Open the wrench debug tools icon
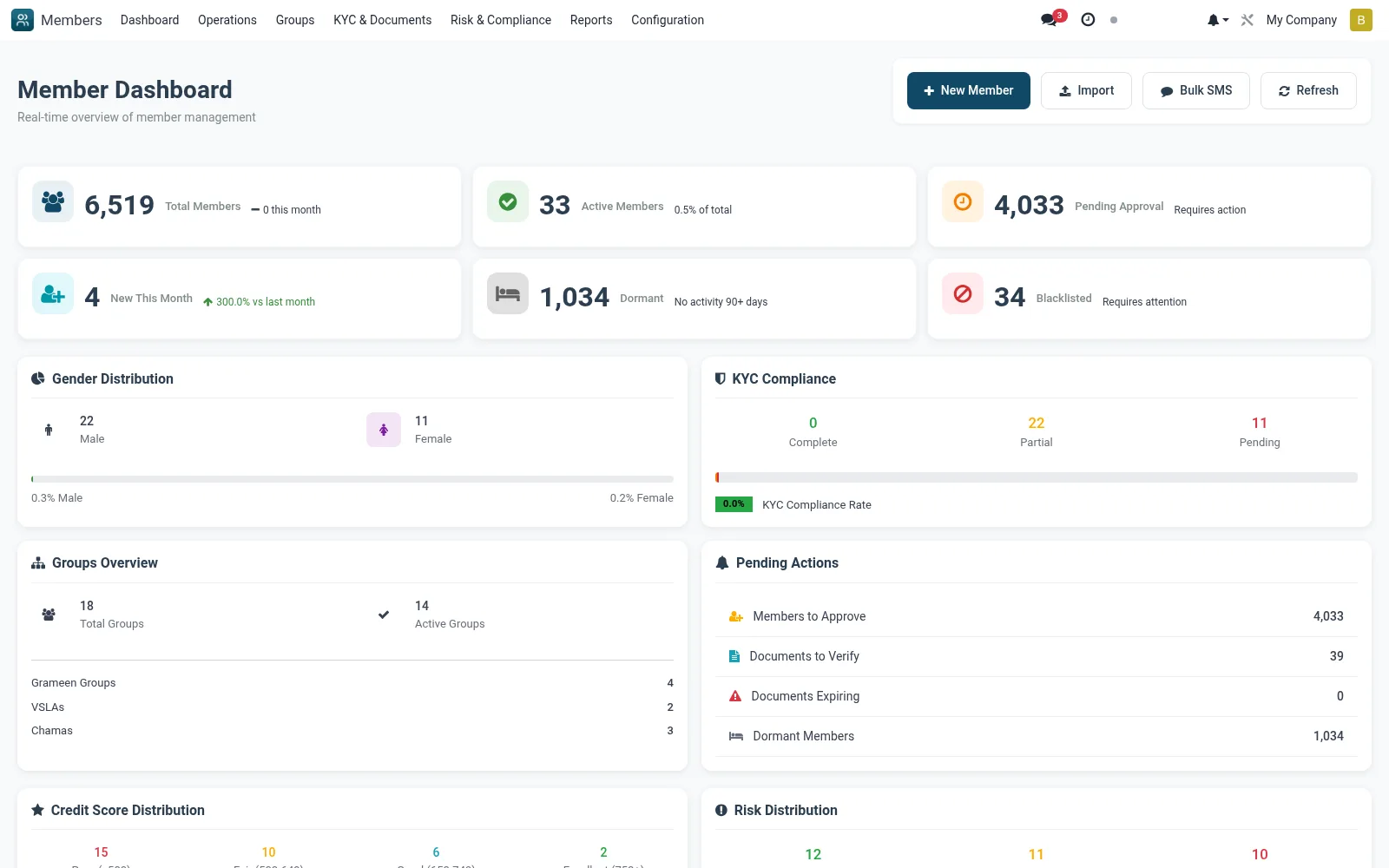This screenshot has height=868, width=1389. pyautogui.click(x=1247, y=19)
